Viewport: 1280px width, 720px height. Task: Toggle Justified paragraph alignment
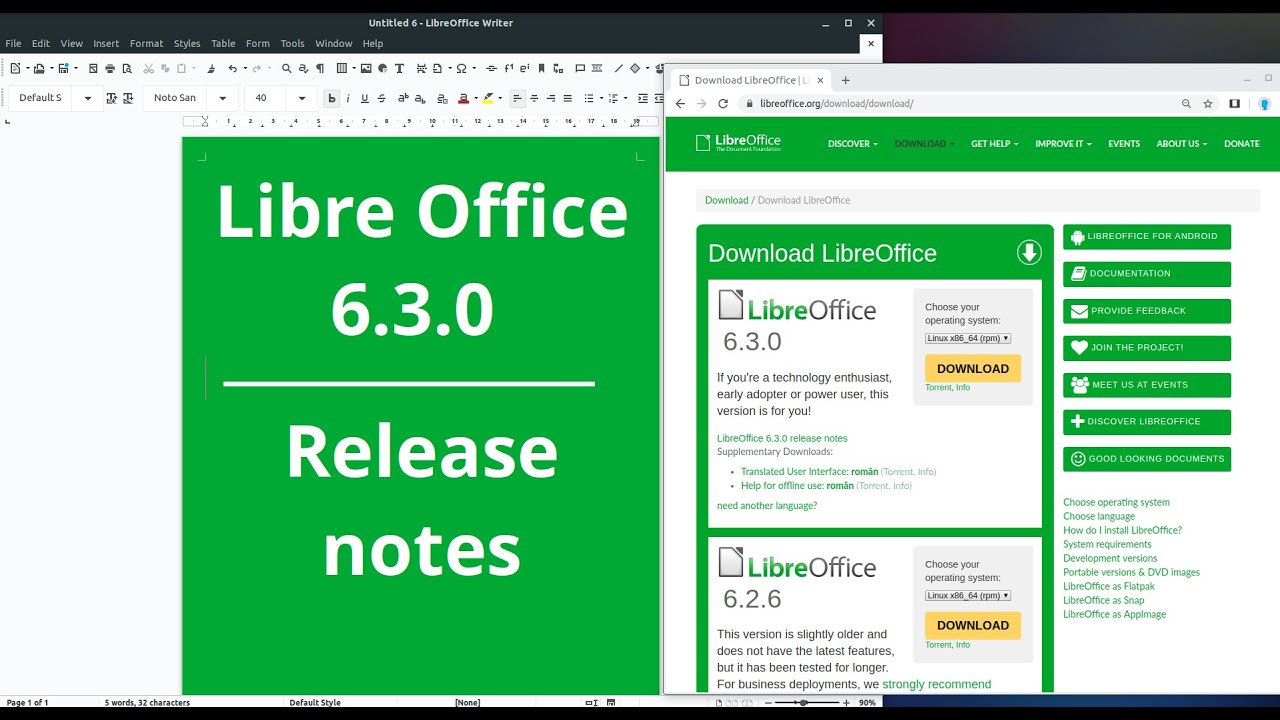pos(568,98)
